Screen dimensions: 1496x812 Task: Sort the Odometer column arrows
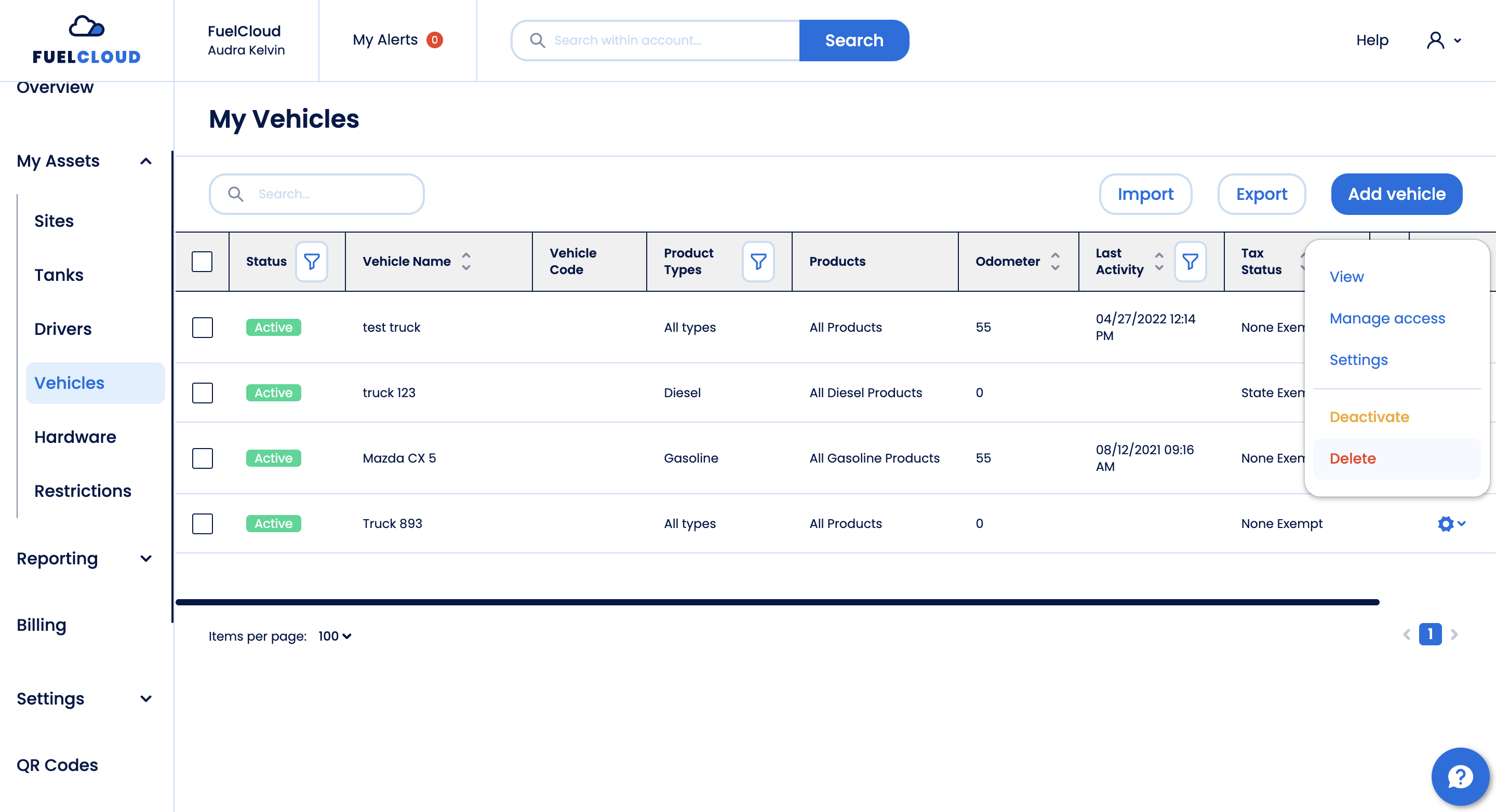click(x=1055, y=261)
